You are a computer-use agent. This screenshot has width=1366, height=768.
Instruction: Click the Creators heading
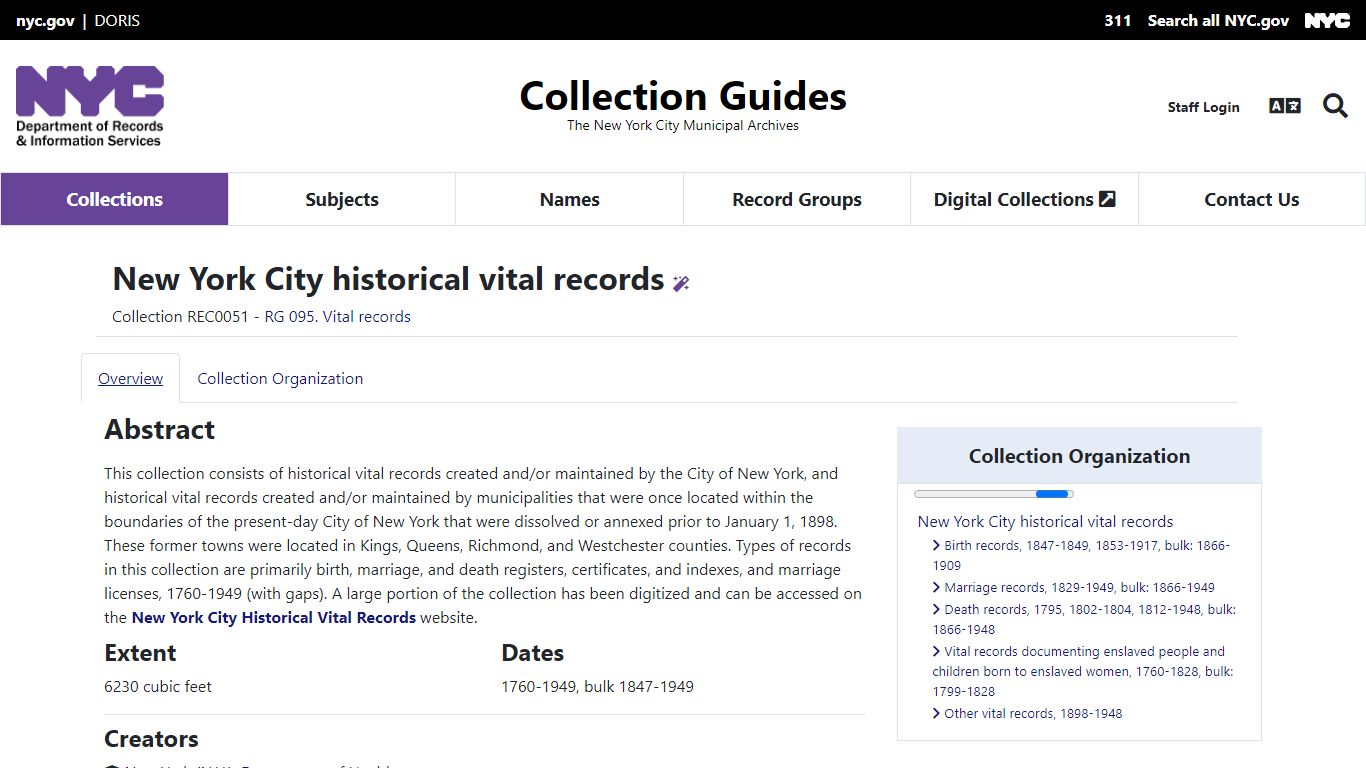(151, 739)
